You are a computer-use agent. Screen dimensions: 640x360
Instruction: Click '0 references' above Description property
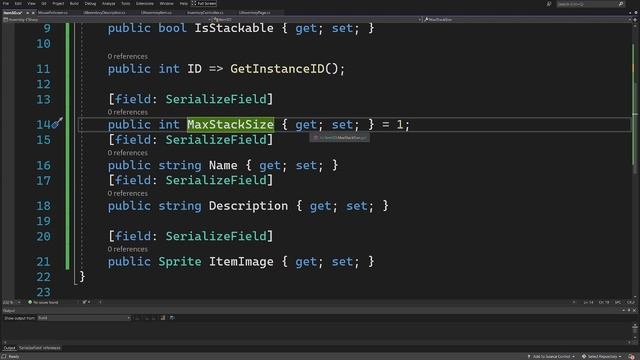point(127,193)
